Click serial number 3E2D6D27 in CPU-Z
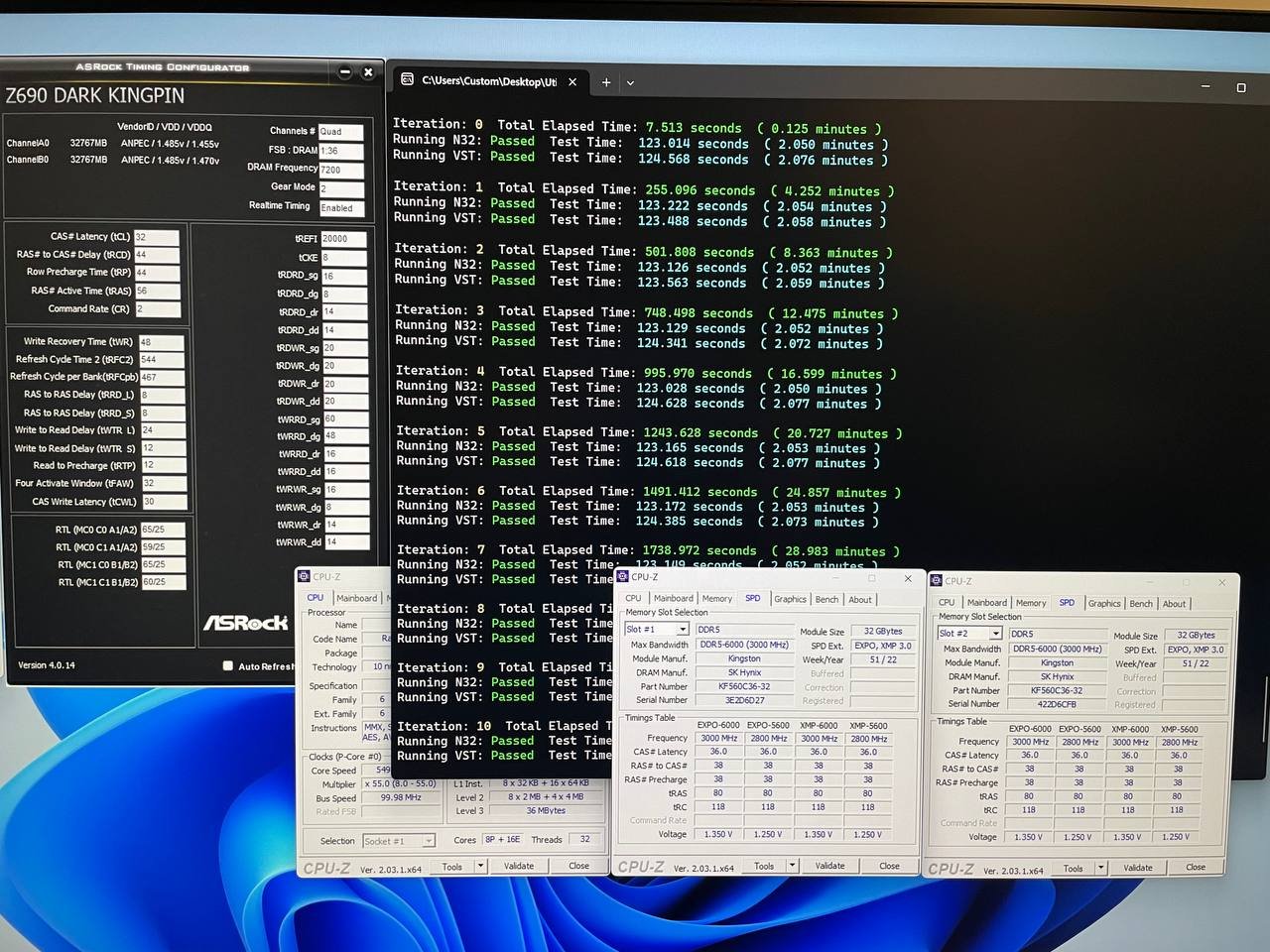This screenshot has height=952, width=1270. pyautogui.click(x=744, y=700)
